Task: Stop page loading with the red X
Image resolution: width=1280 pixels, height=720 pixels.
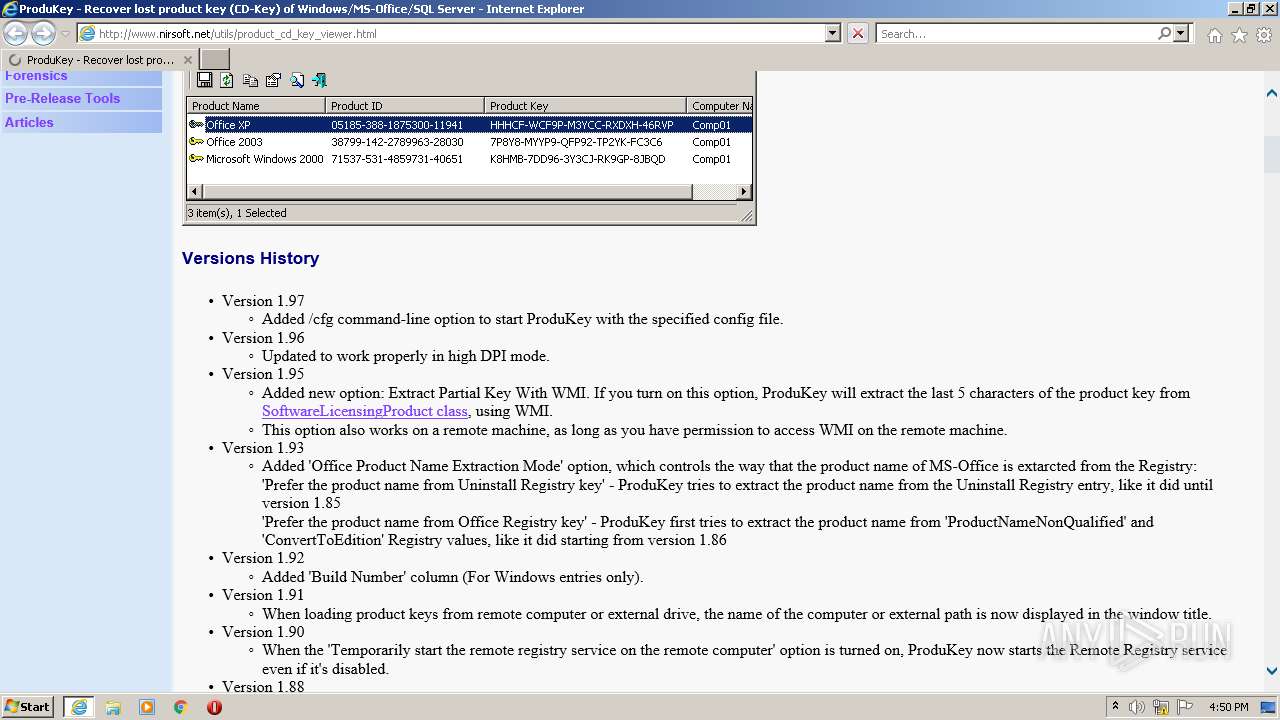Action: (x=858, y=33)
